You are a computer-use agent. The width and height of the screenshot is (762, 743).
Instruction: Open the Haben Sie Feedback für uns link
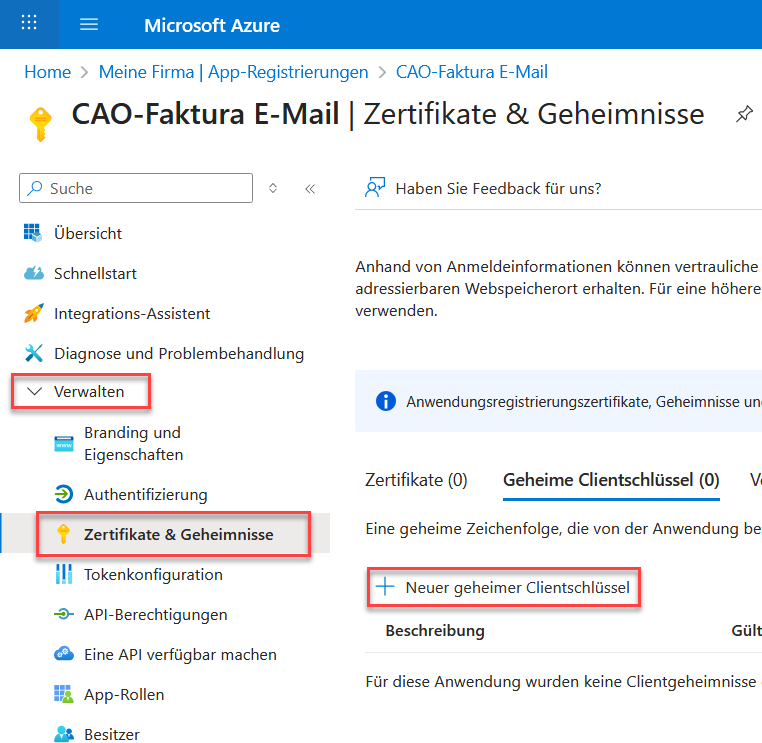point(497,188)
